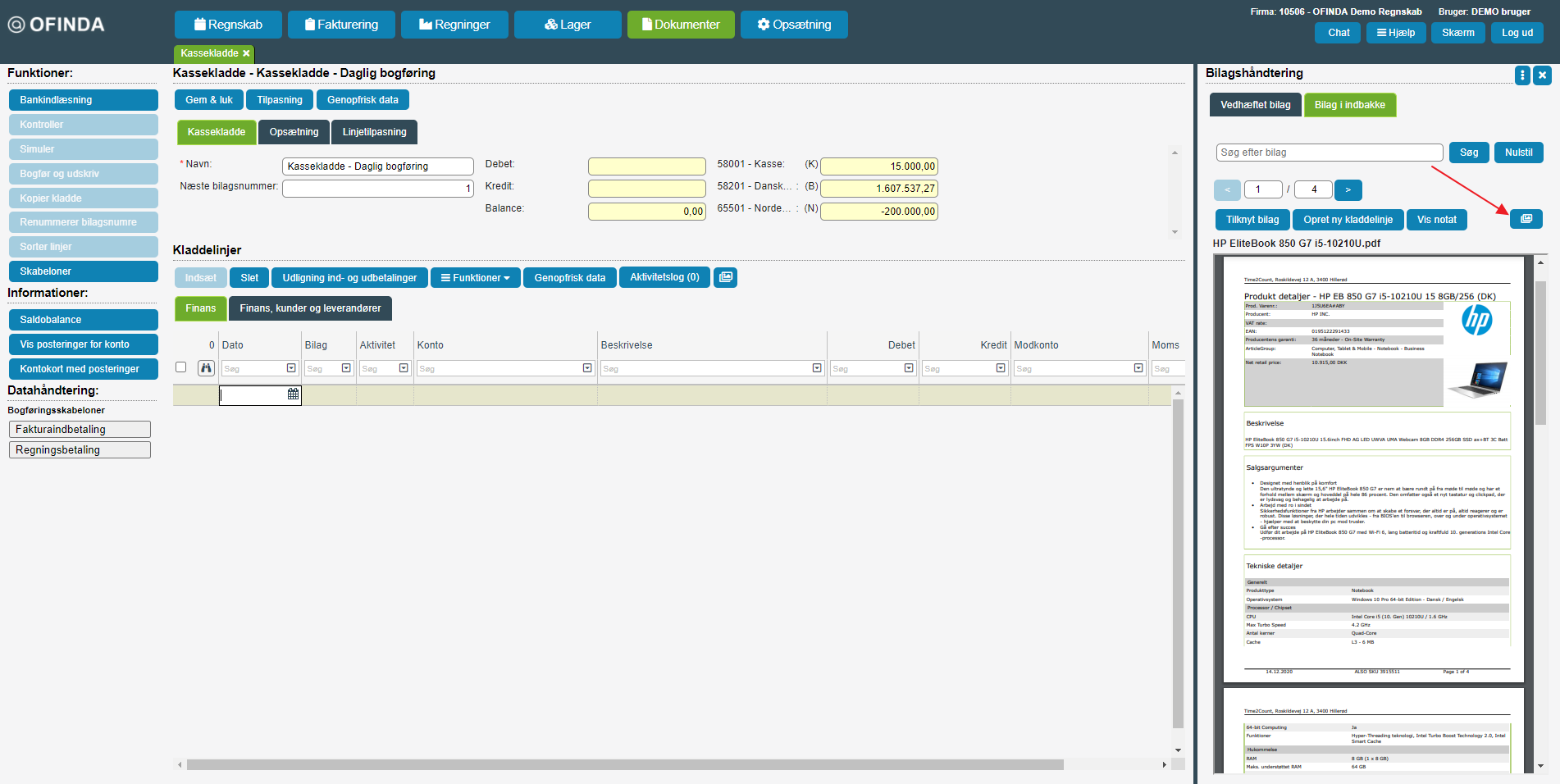Click Udligning ind- og udbetalinger
Image resolution: width=1560 pixels, height=784 pixels.
pos(350,278)
